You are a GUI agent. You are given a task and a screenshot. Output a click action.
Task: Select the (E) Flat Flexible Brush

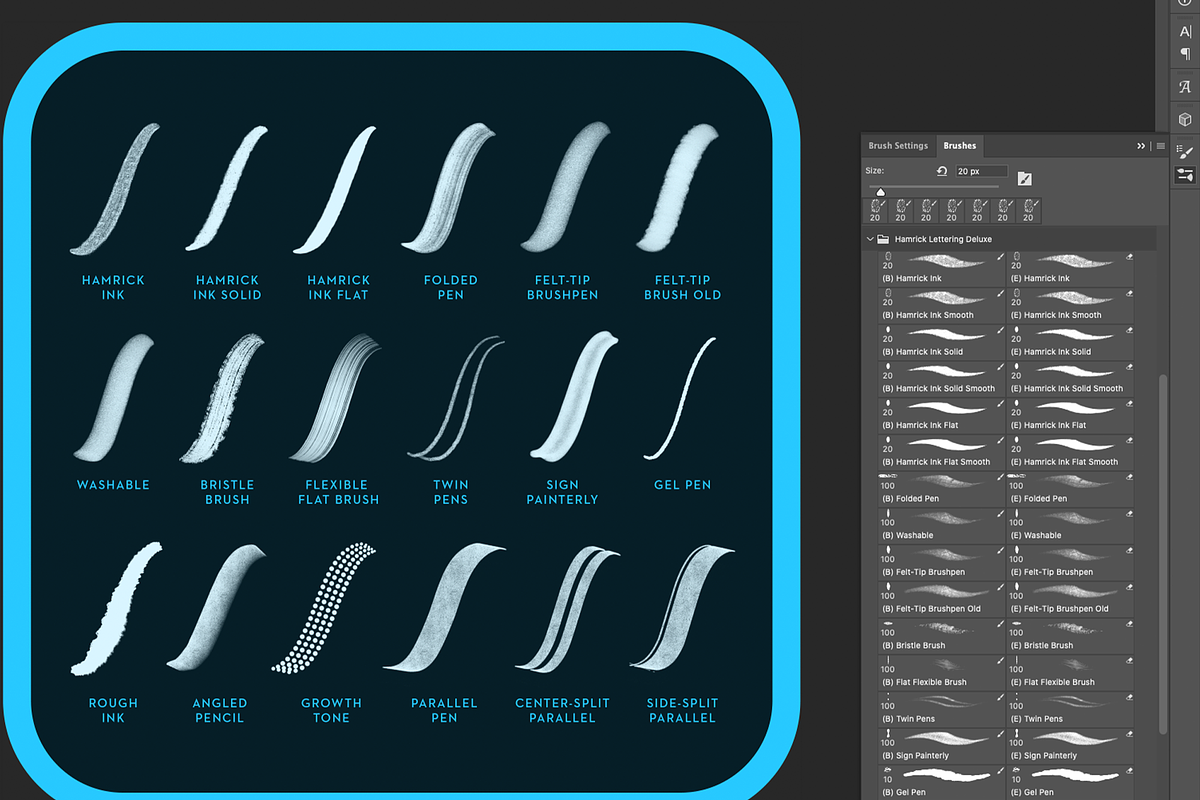[1070, 673]
